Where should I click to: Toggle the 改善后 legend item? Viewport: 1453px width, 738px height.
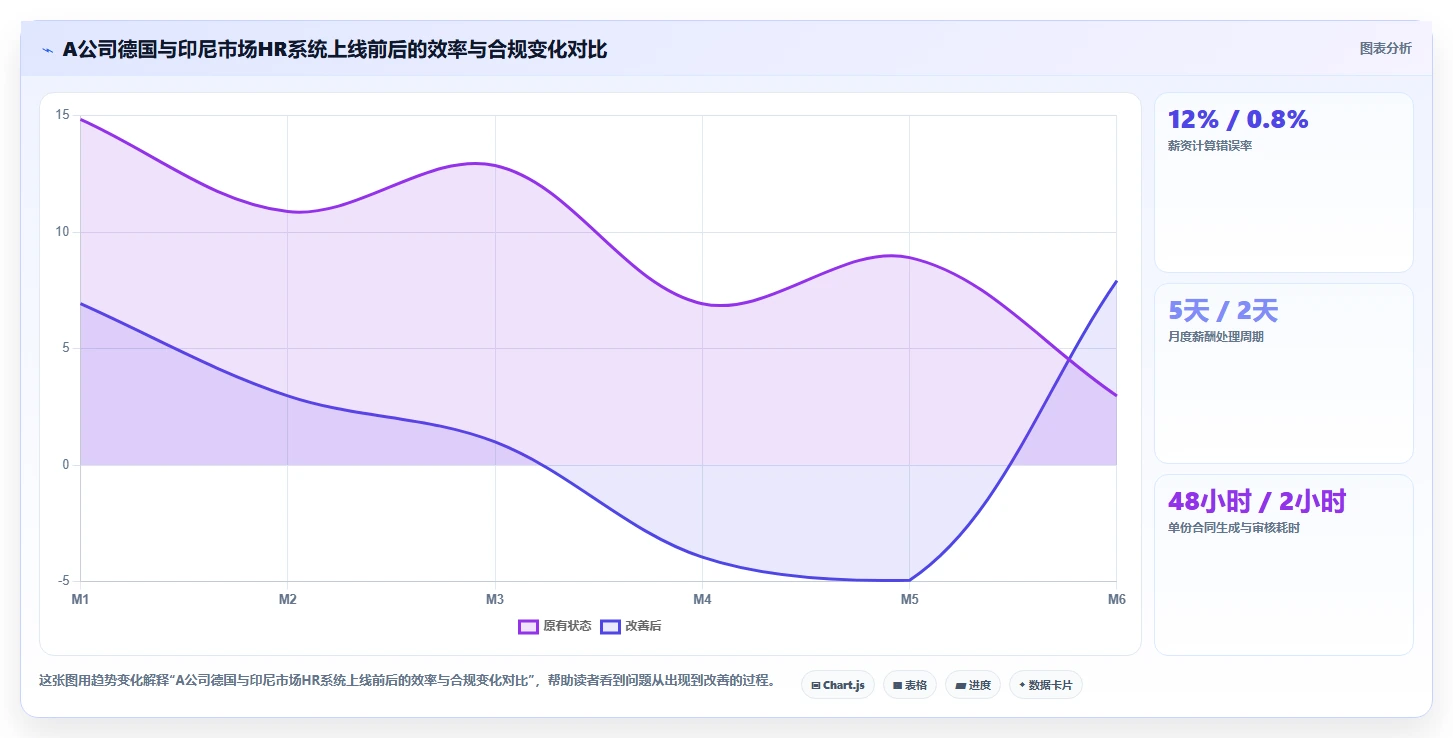coord(630,626)
